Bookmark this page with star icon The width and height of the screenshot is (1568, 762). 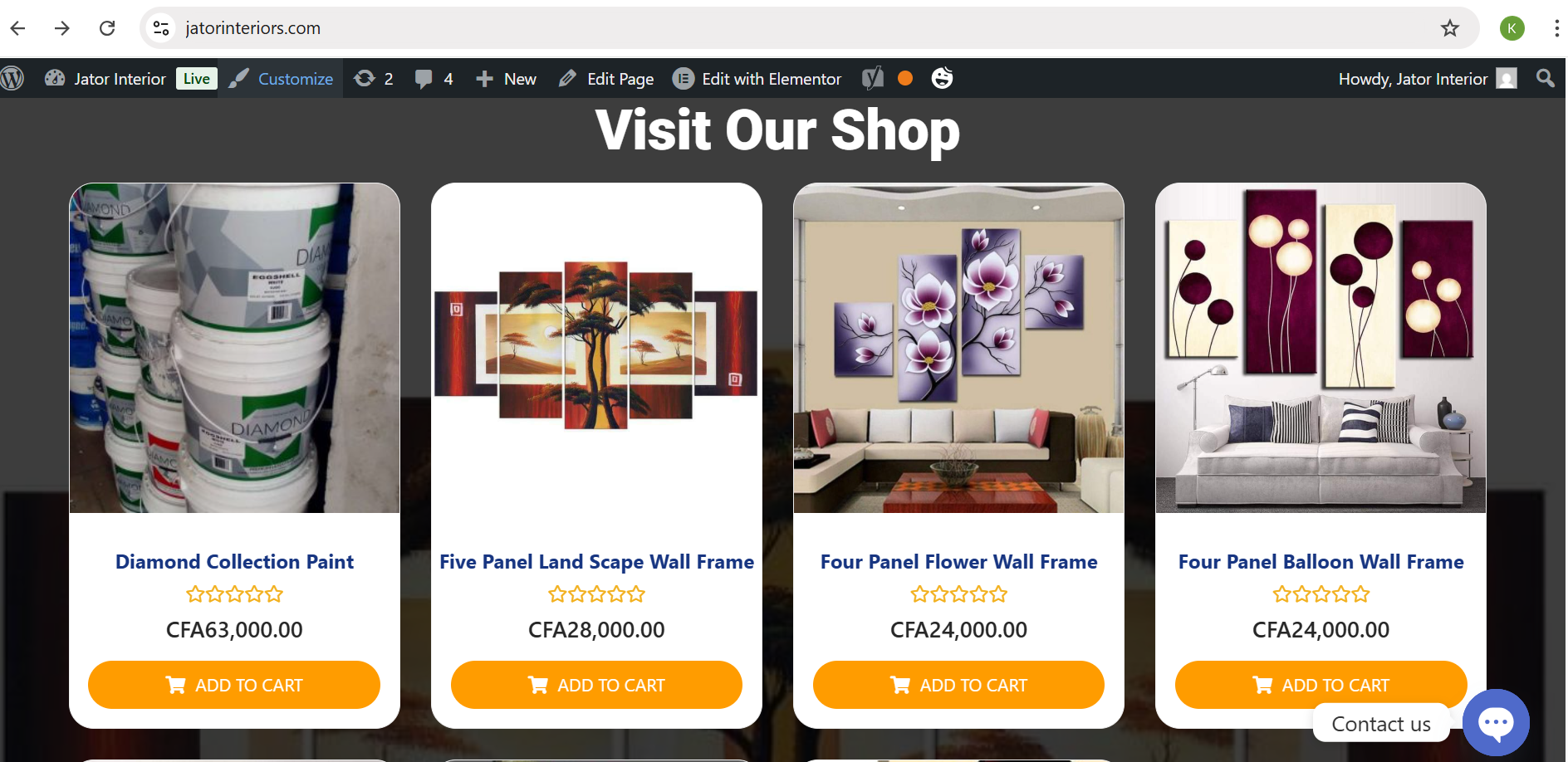coord(1450,28)
